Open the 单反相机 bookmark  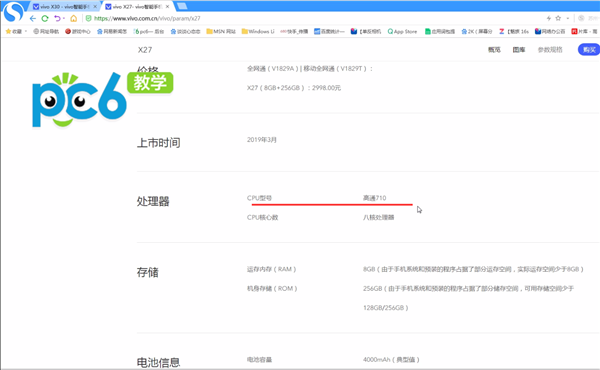tap(366, 31)
